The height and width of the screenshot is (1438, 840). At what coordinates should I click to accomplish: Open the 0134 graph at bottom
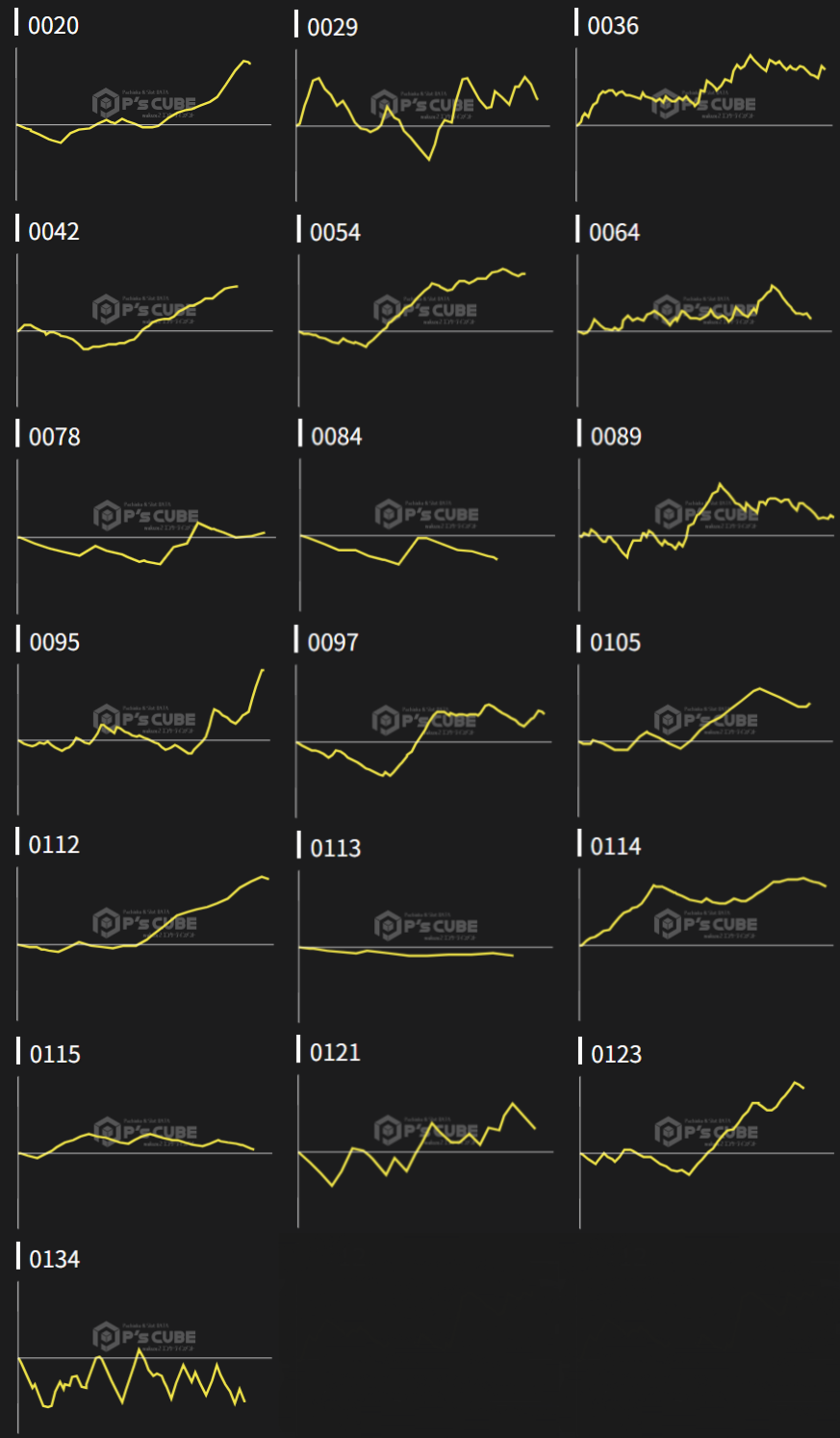(144, 1357)
